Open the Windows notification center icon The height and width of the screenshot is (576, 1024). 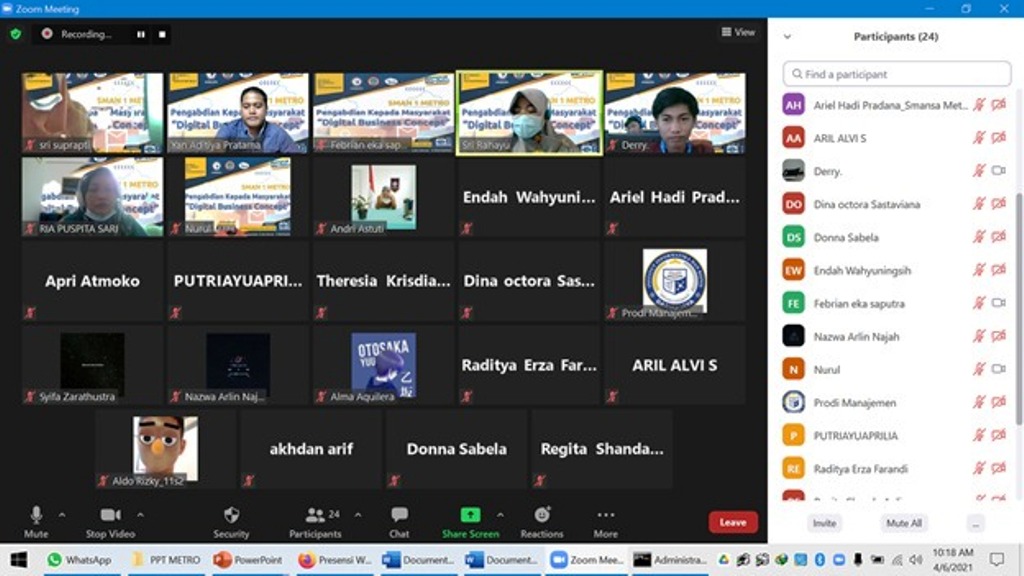coord(997,560)
